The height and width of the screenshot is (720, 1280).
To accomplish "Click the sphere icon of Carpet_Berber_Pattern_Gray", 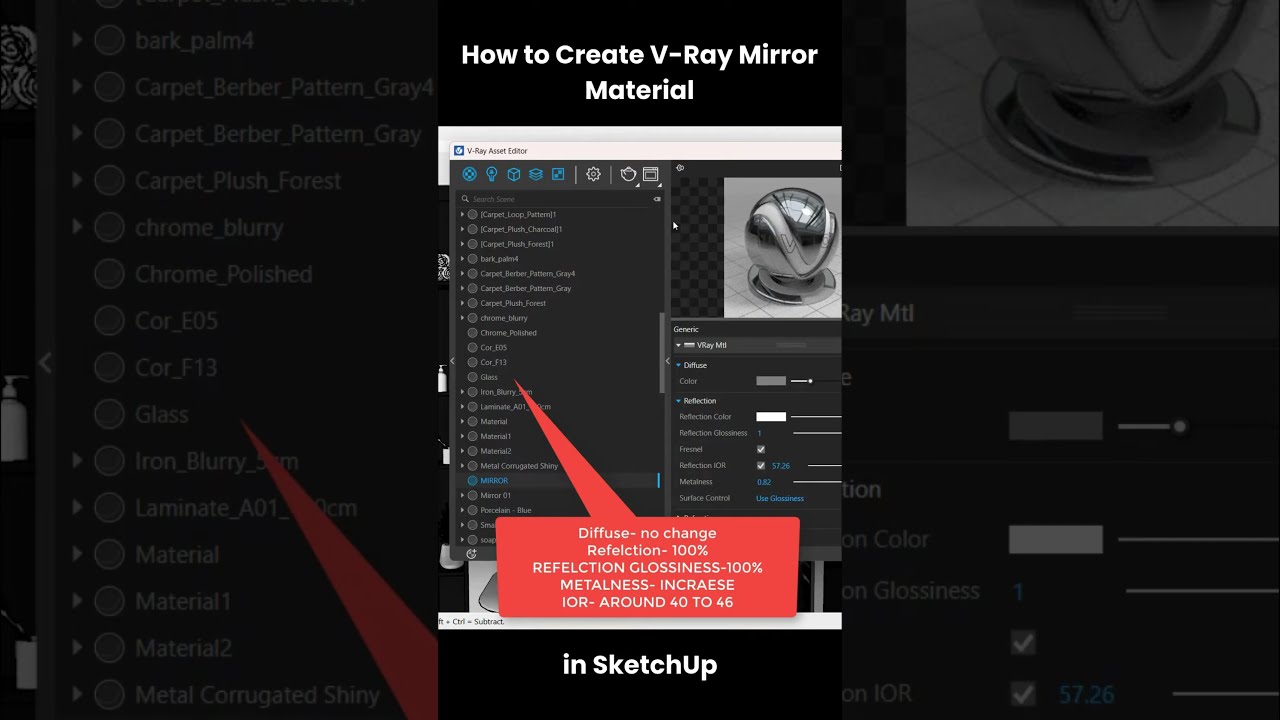I will pyautogui.click(x=473, y=288).
